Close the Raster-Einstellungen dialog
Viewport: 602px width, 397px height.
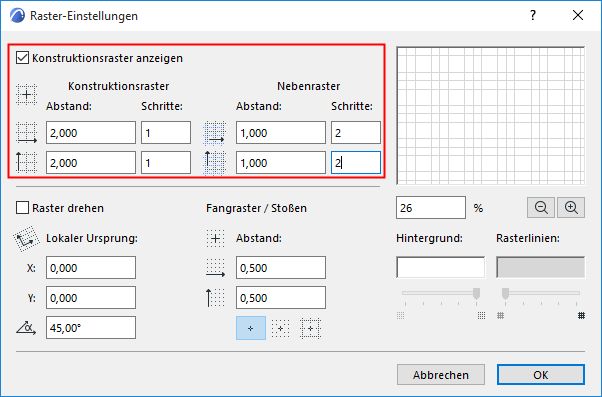(578, 15)
